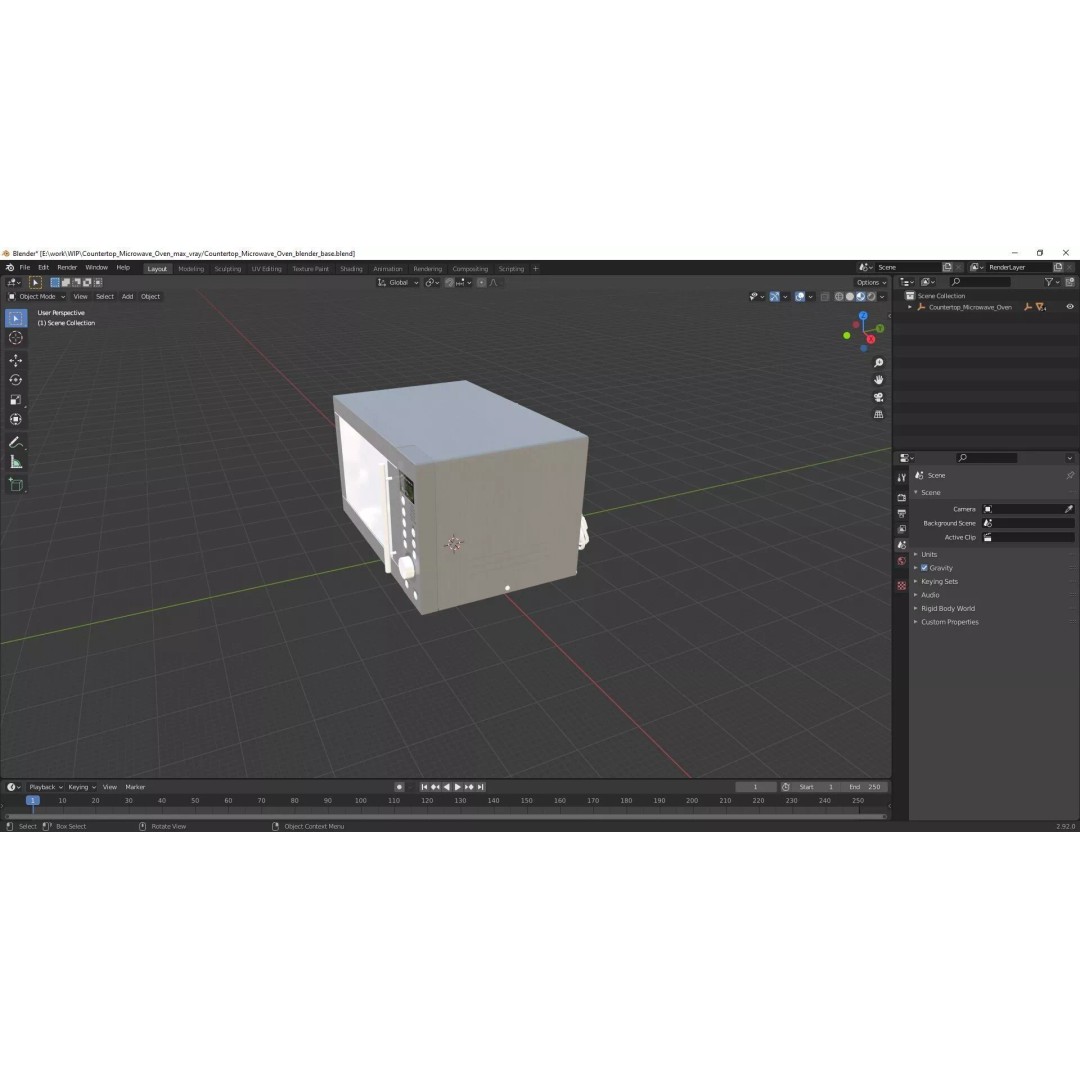Open the timeline Playback dropdown
Screen dimensions: 1080x1080
[45, 787]
